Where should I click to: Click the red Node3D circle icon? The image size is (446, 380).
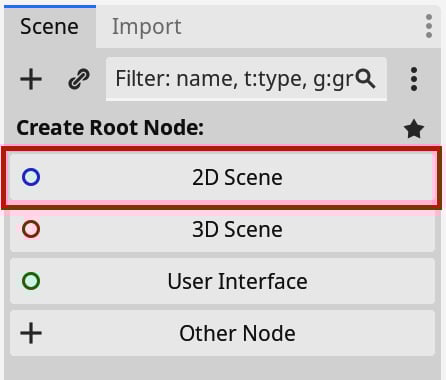(31, 229)
